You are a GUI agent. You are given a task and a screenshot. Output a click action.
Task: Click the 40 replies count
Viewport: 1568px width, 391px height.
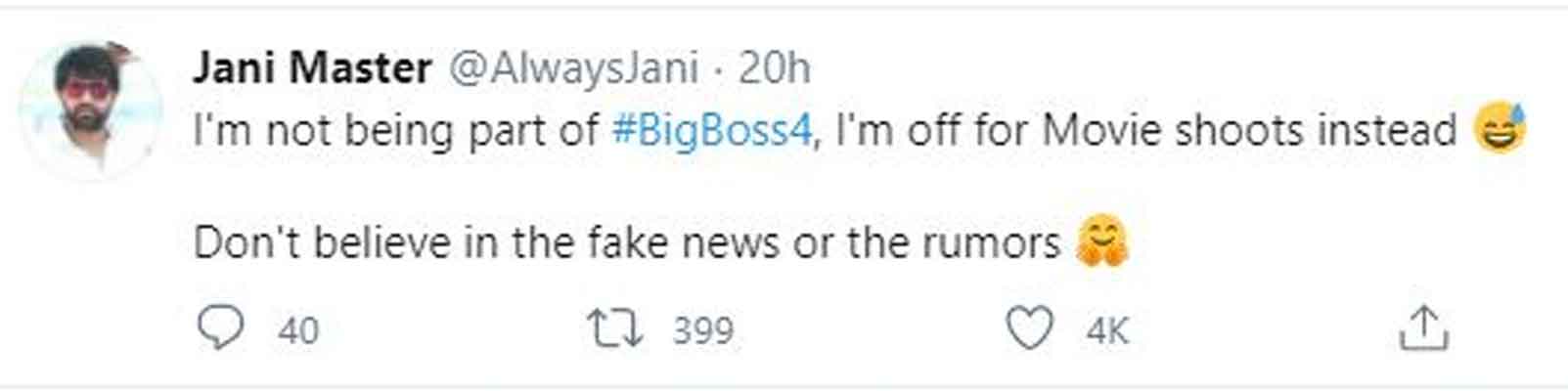point(298,330)
